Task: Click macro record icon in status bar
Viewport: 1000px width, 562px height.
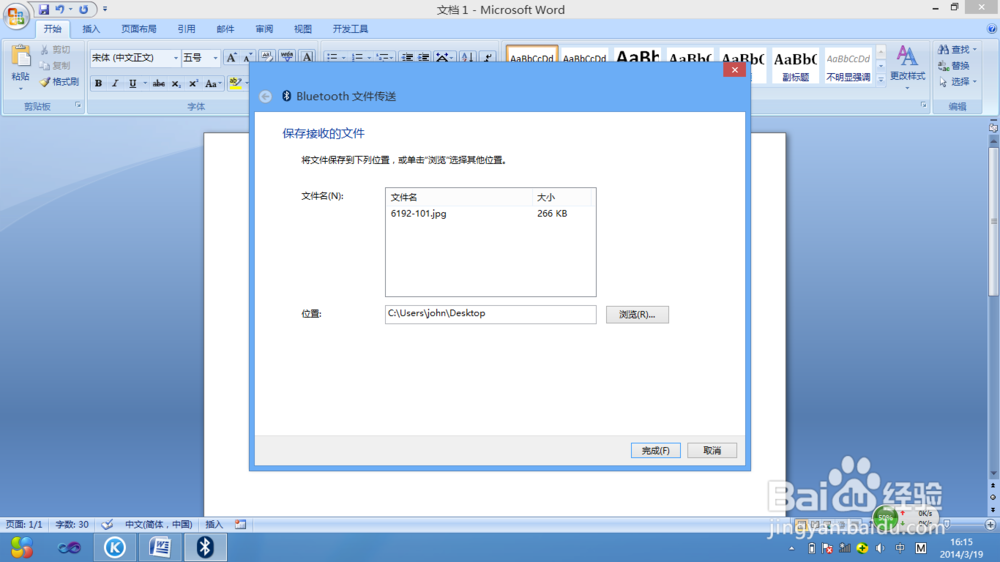Action: point(240,524)
